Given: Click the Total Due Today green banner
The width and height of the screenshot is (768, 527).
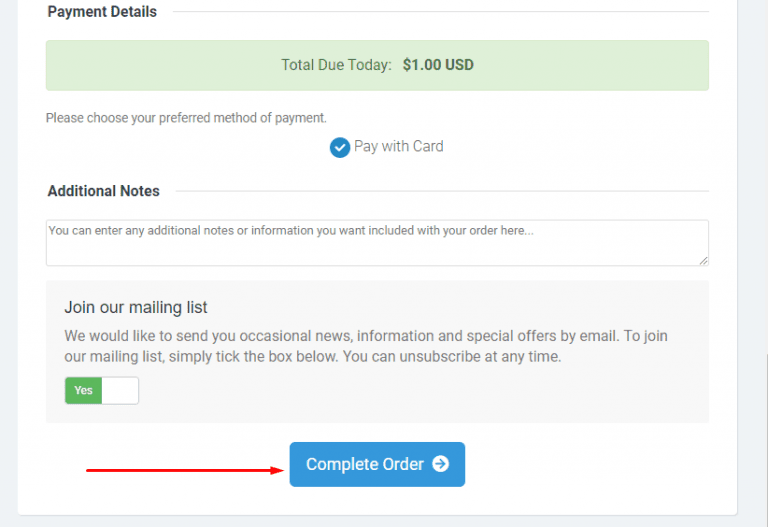Looking at the screenshot, I should click(x=377, y=65).
